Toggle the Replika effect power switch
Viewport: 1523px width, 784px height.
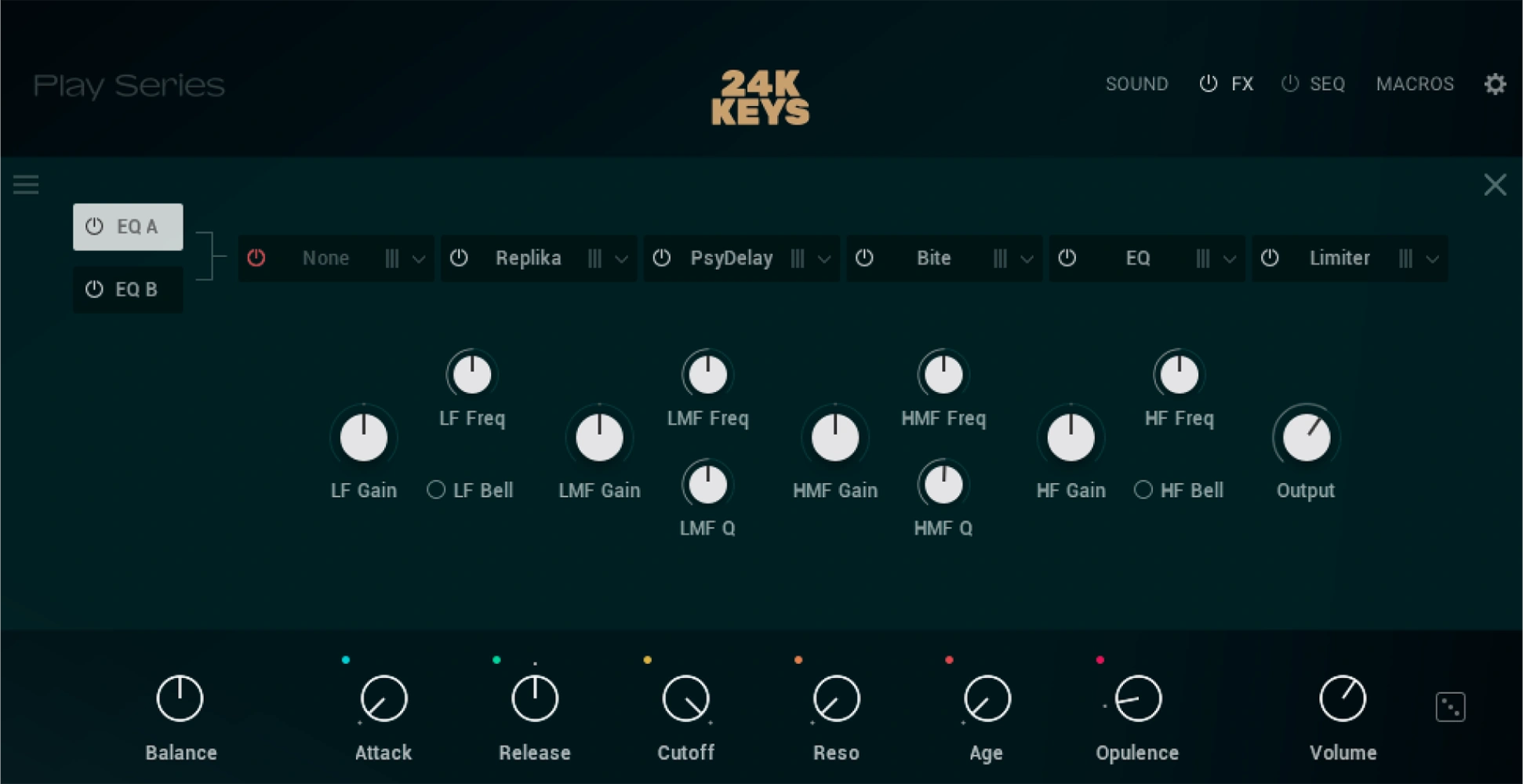(x=460, y=258)
